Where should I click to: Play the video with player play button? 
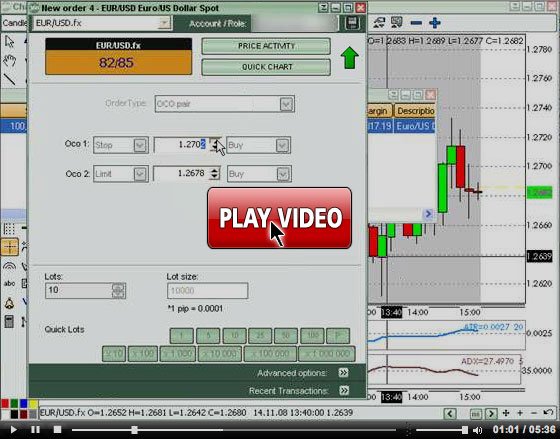coord(13,430)
